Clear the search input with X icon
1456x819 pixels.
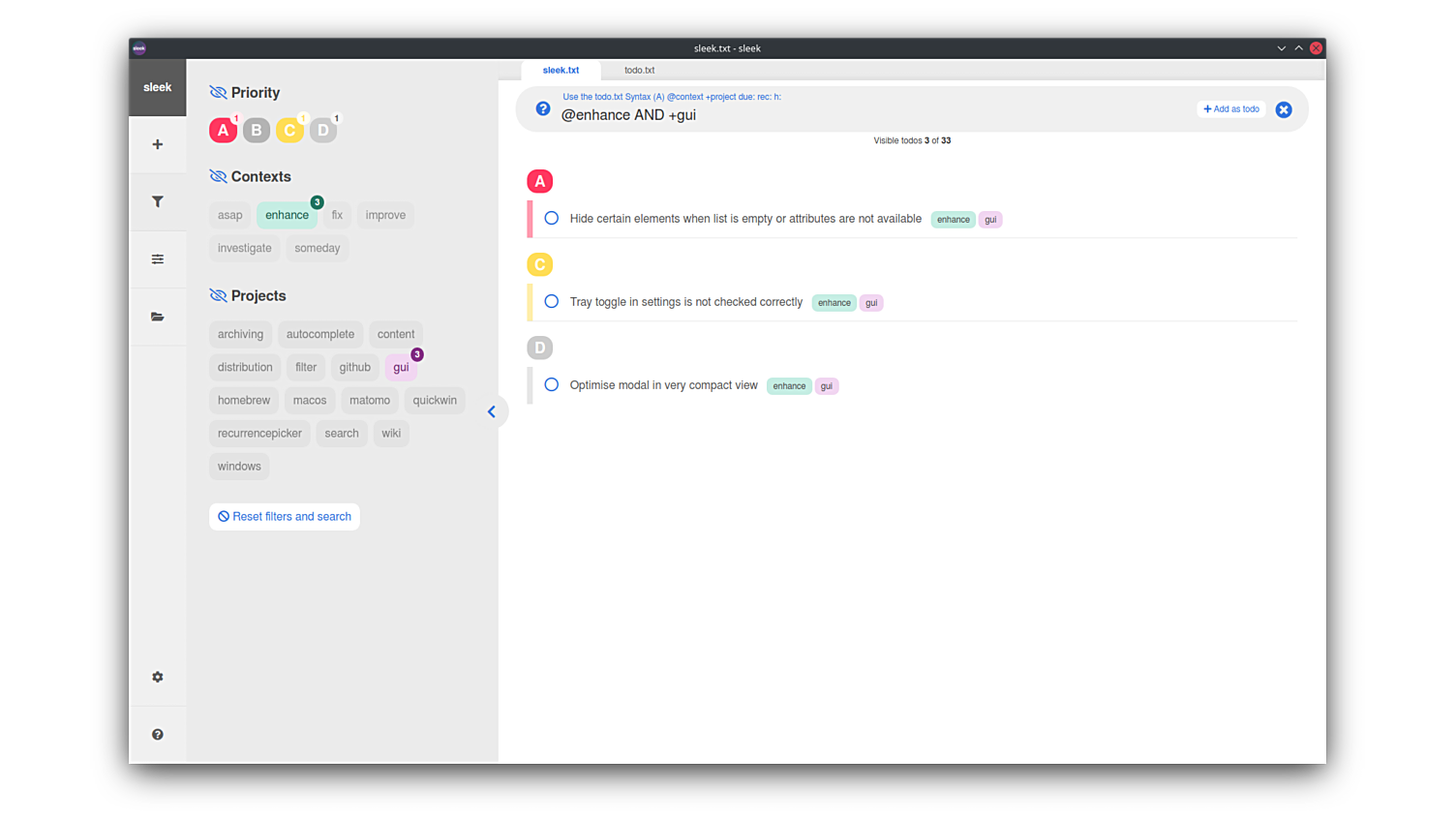coord(1284,109)
